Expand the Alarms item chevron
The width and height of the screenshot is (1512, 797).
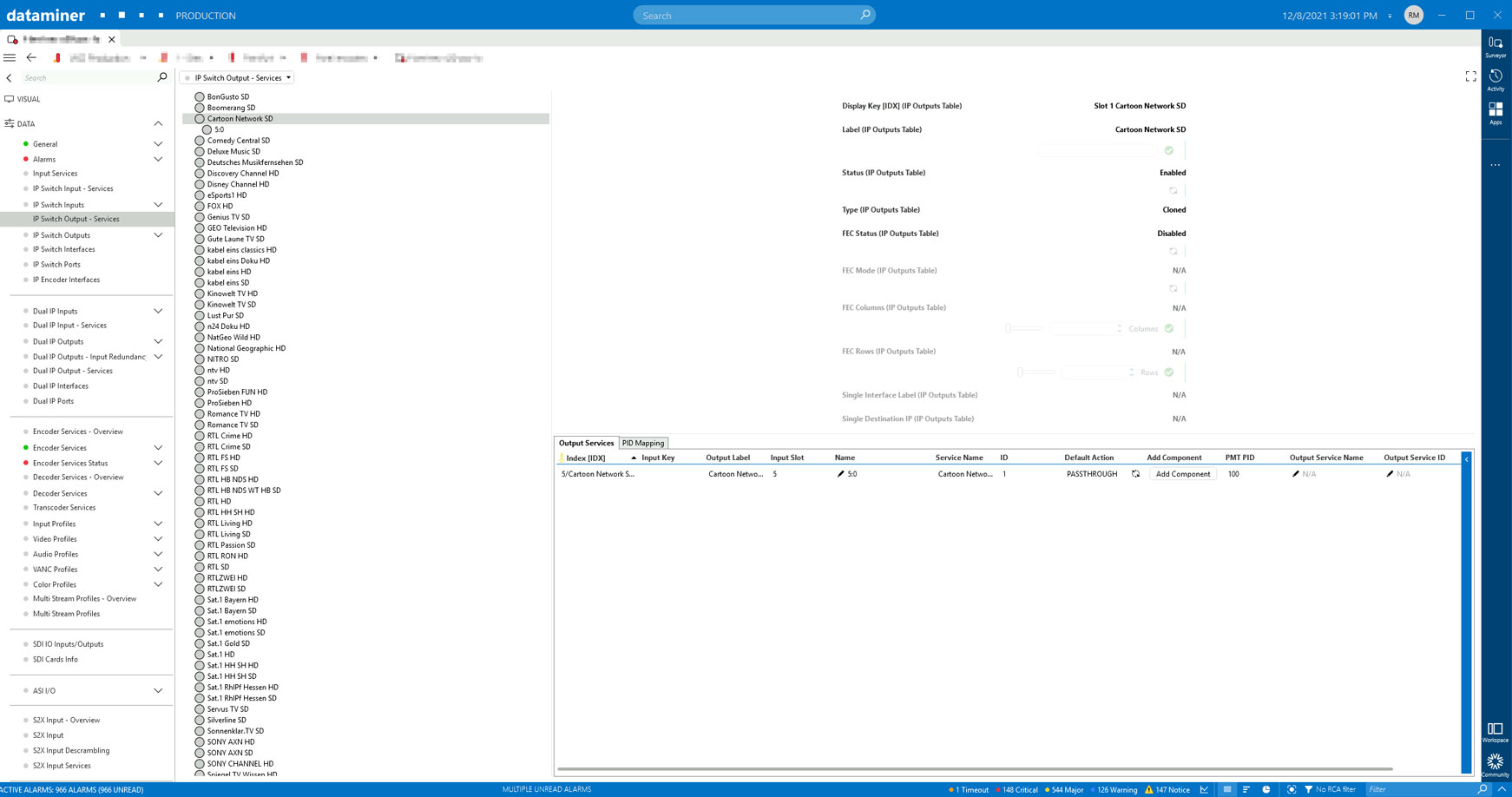[158, 160]
